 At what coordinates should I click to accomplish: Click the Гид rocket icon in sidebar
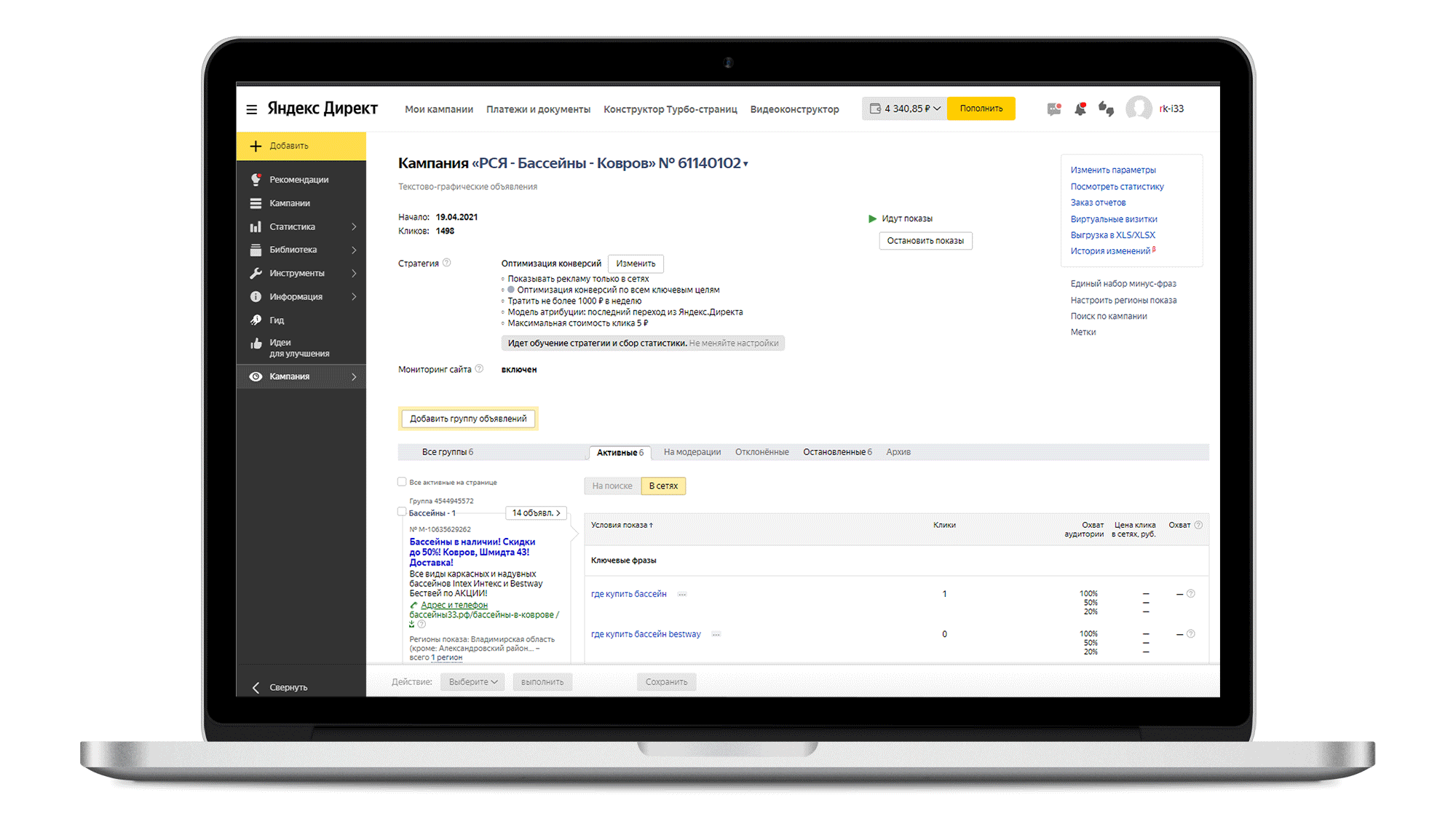click(256, 320)
